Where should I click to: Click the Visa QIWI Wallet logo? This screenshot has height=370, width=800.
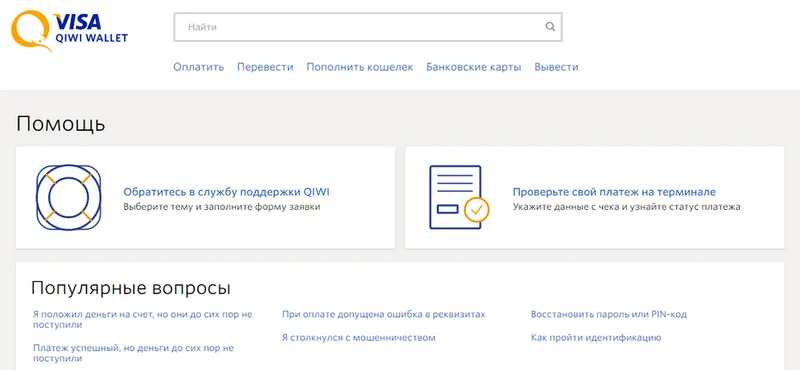[69, 30]
